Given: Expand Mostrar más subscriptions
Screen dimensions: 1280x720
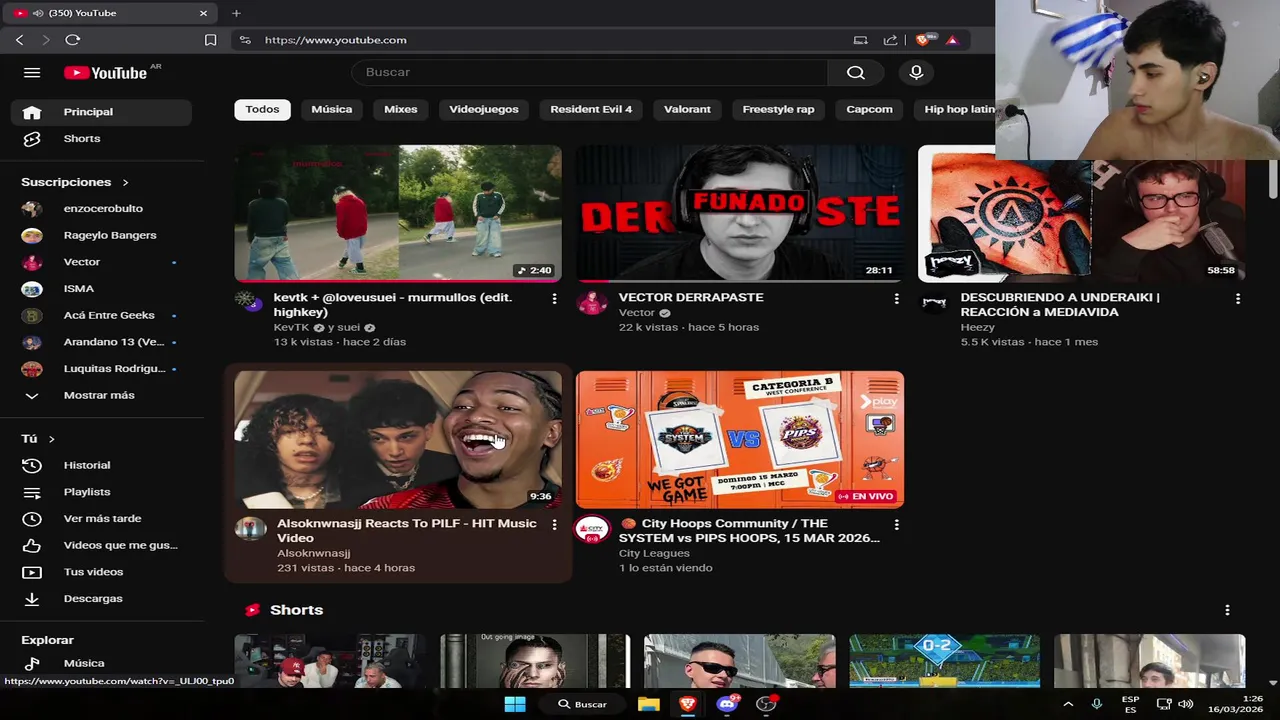Looking at the screenshot, I should click(101, 395).
